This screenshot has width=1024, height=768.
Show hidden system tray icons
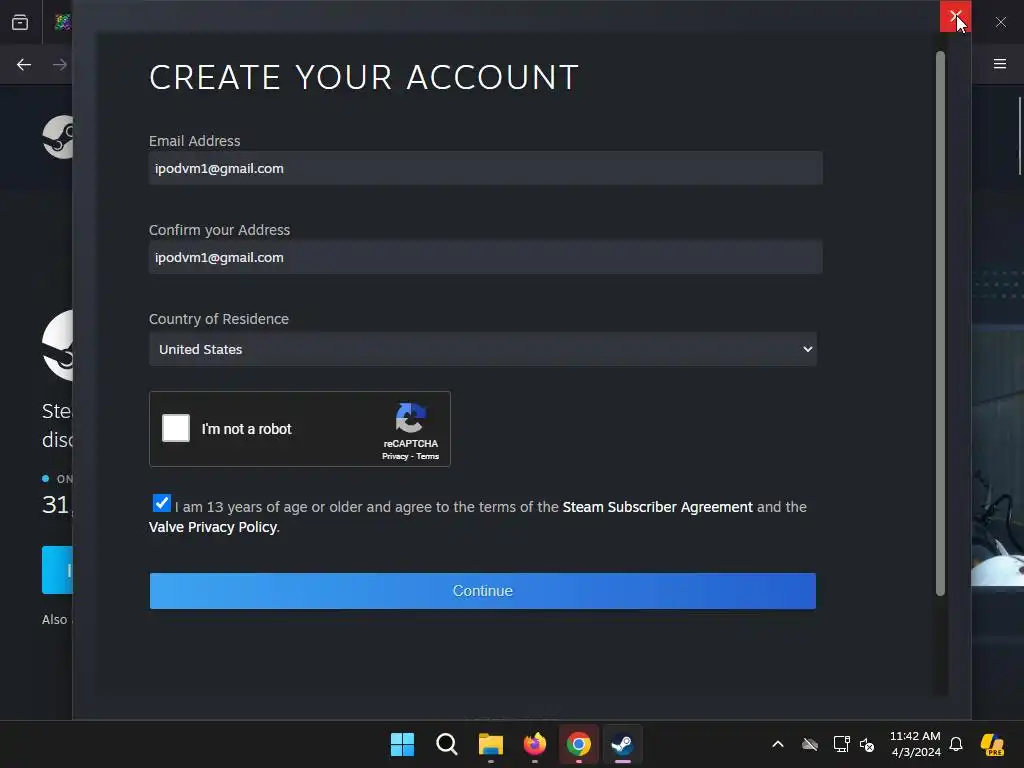coord(778,744)
